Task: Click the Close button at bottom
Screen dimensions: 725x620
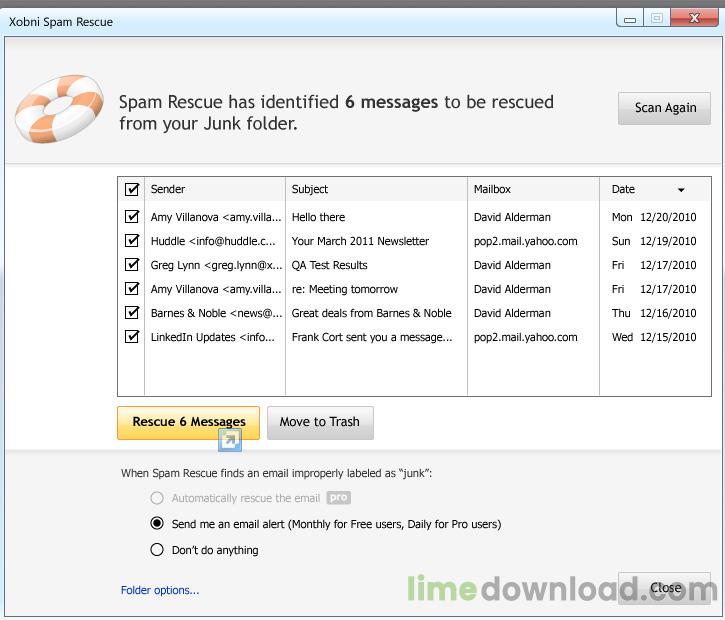Action: (x=664, y=588)
